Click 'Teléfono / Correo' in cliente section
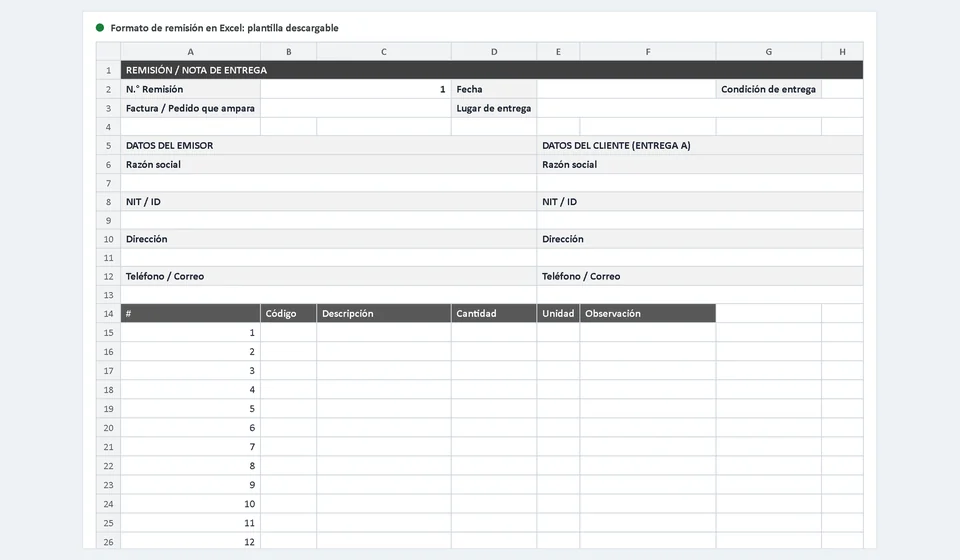960x560 pixels. click(700, 277)
